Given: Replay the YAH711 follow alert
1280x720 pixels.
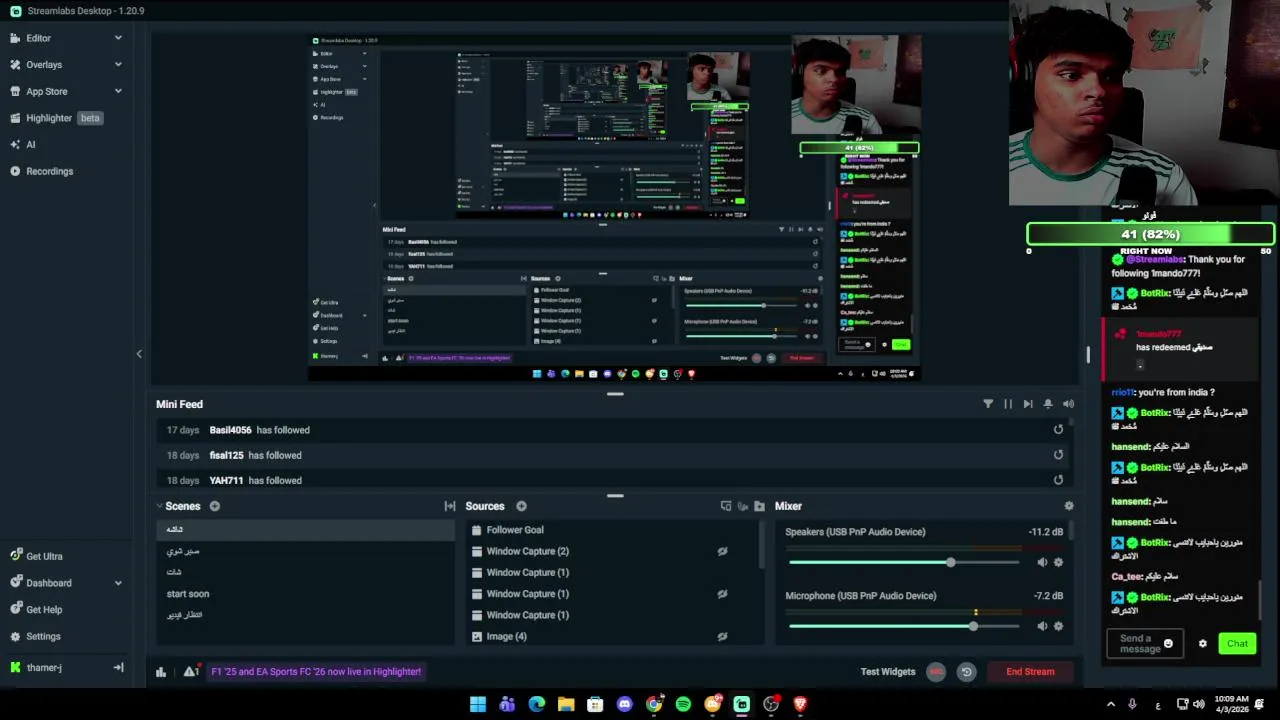Looking at the screenshot, I should (x=1058, y=480).
